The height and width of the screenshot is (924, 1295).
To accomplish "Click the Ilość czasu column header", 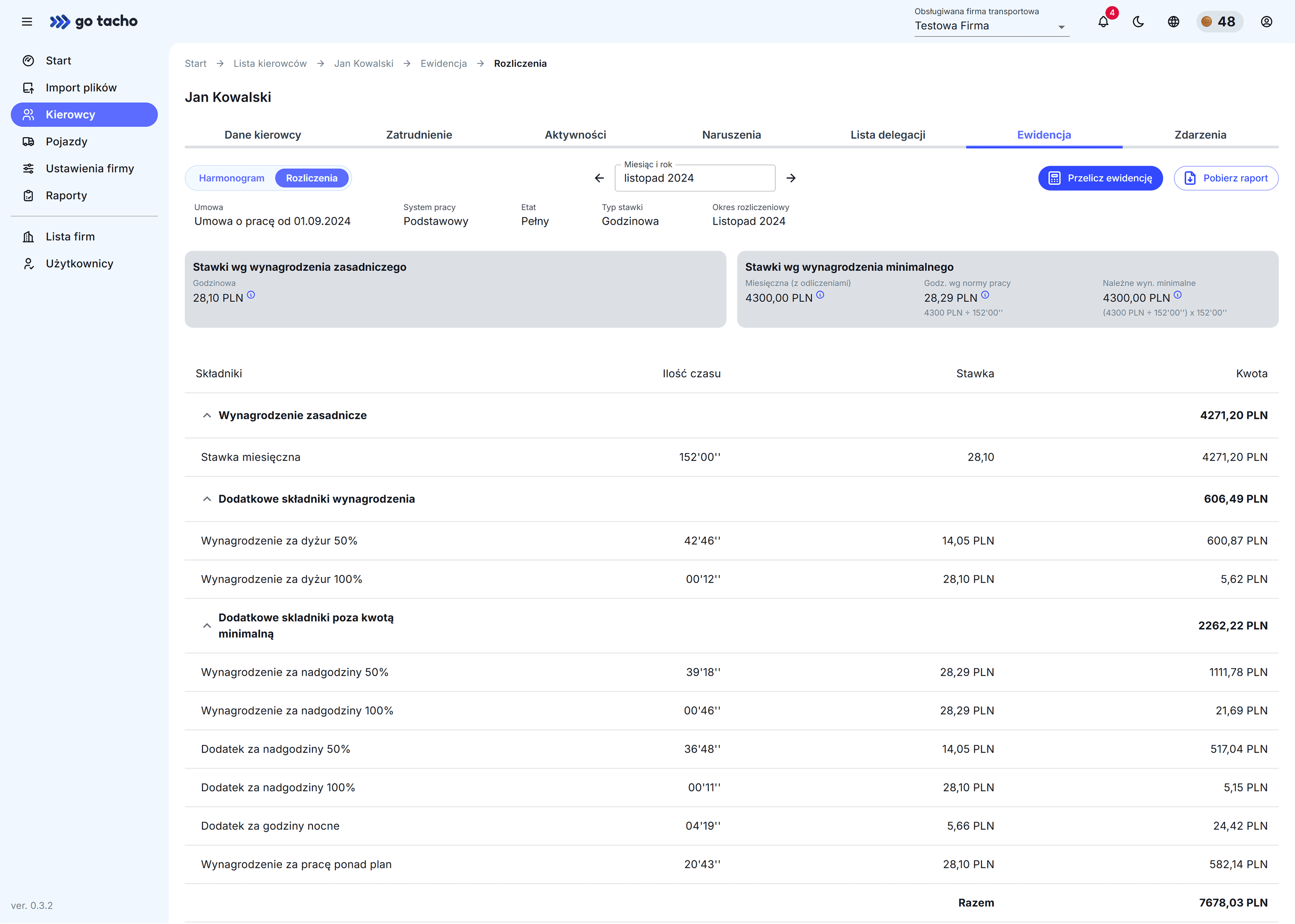I will (691, 374).
